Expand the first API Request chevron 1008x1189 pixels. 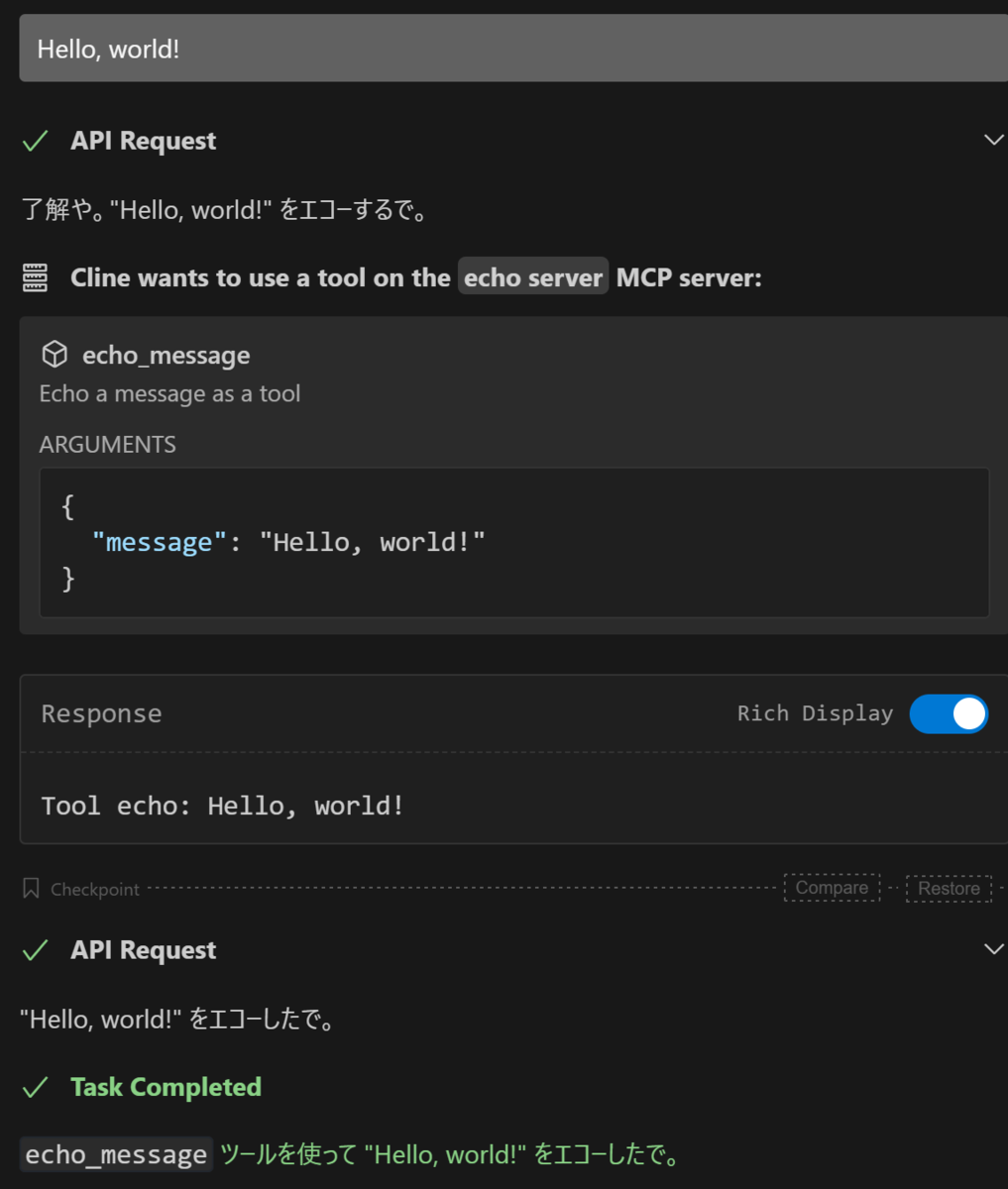[993, 141]
